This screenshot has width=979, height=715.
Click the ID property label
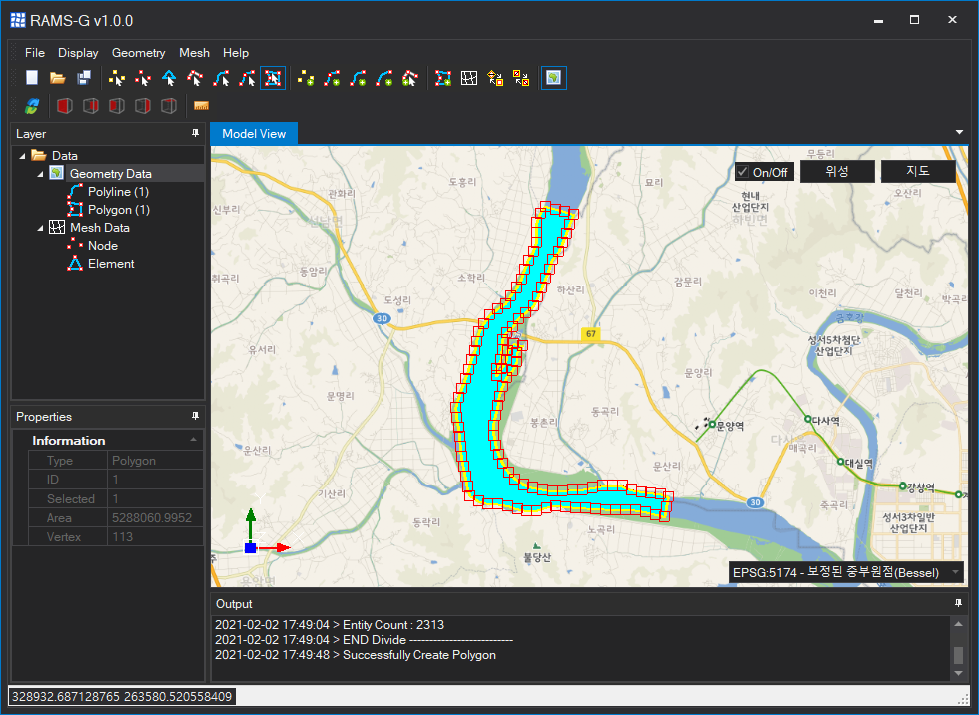tap(53, 480)
